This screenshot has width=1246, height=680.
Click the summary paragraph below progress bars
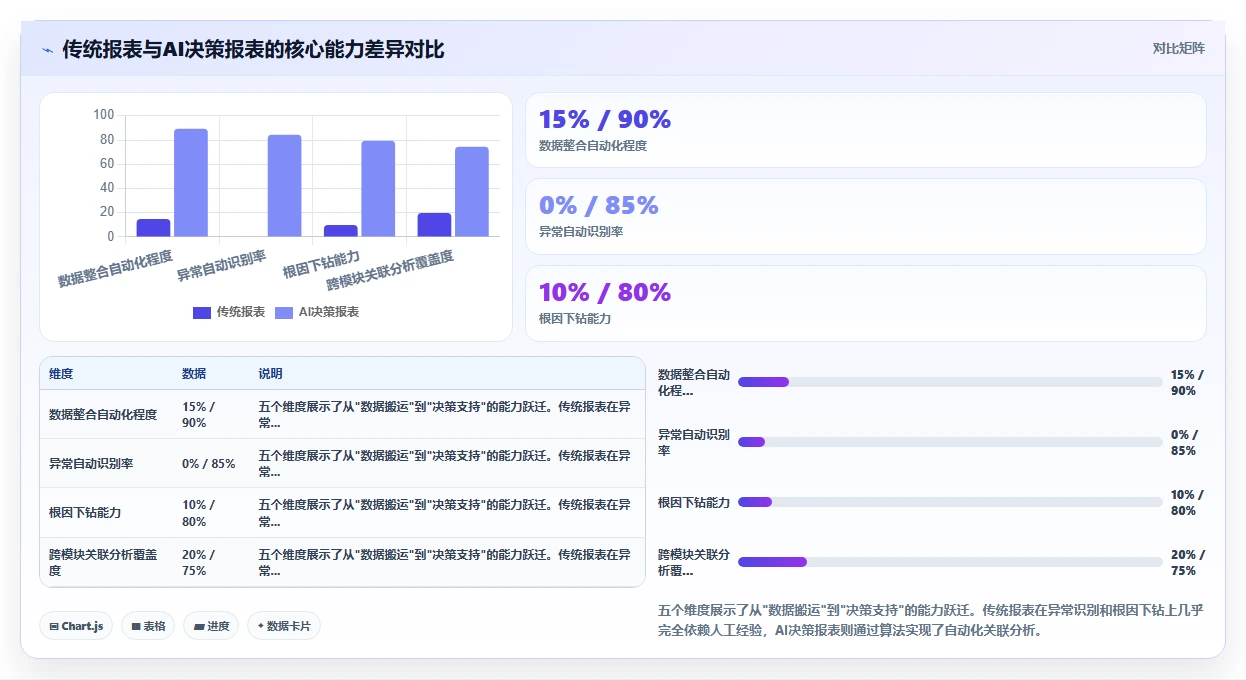(931, 620)
